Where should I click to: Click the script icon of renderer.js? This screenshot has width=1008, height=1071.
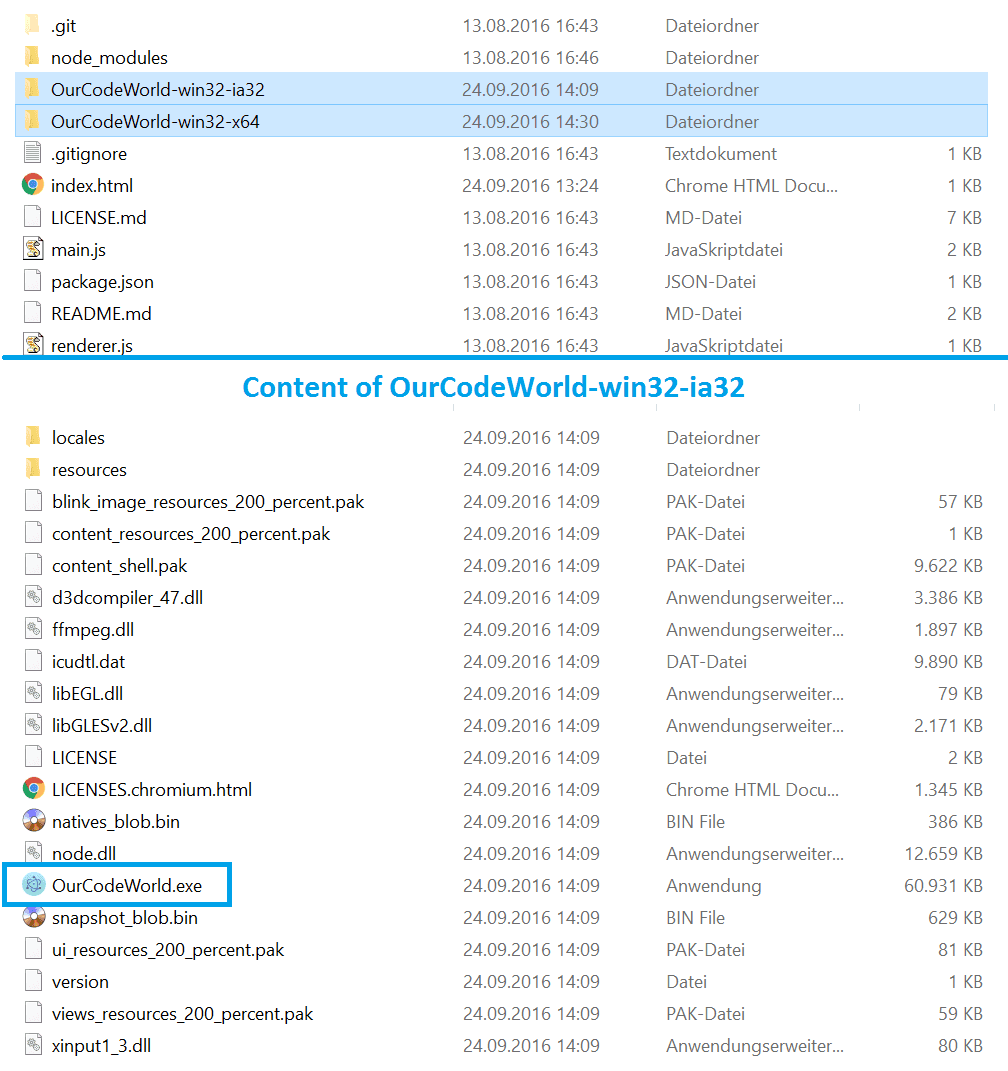[33, 345]
